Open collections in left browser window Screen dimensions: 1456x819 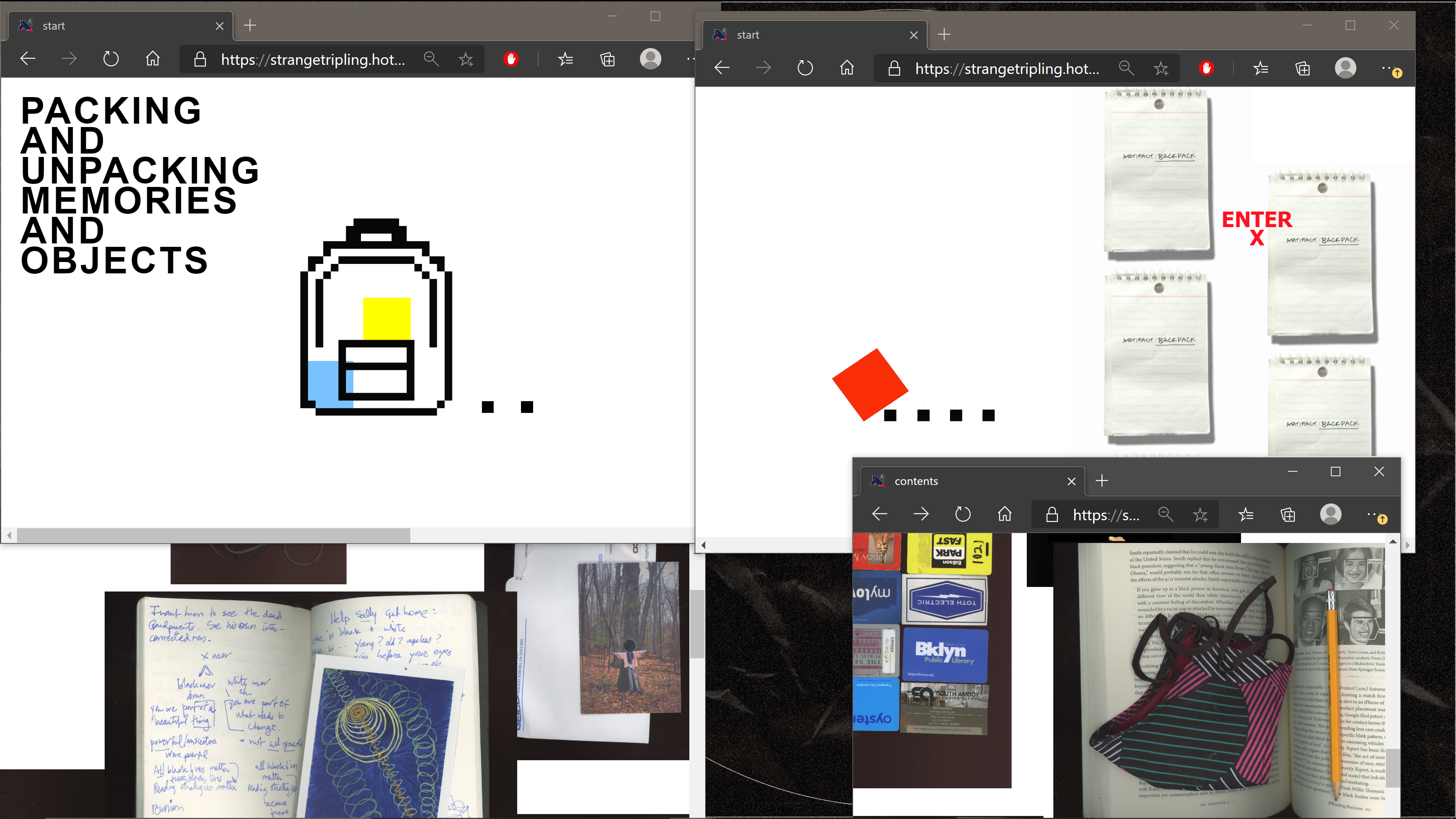pos(607,60)
